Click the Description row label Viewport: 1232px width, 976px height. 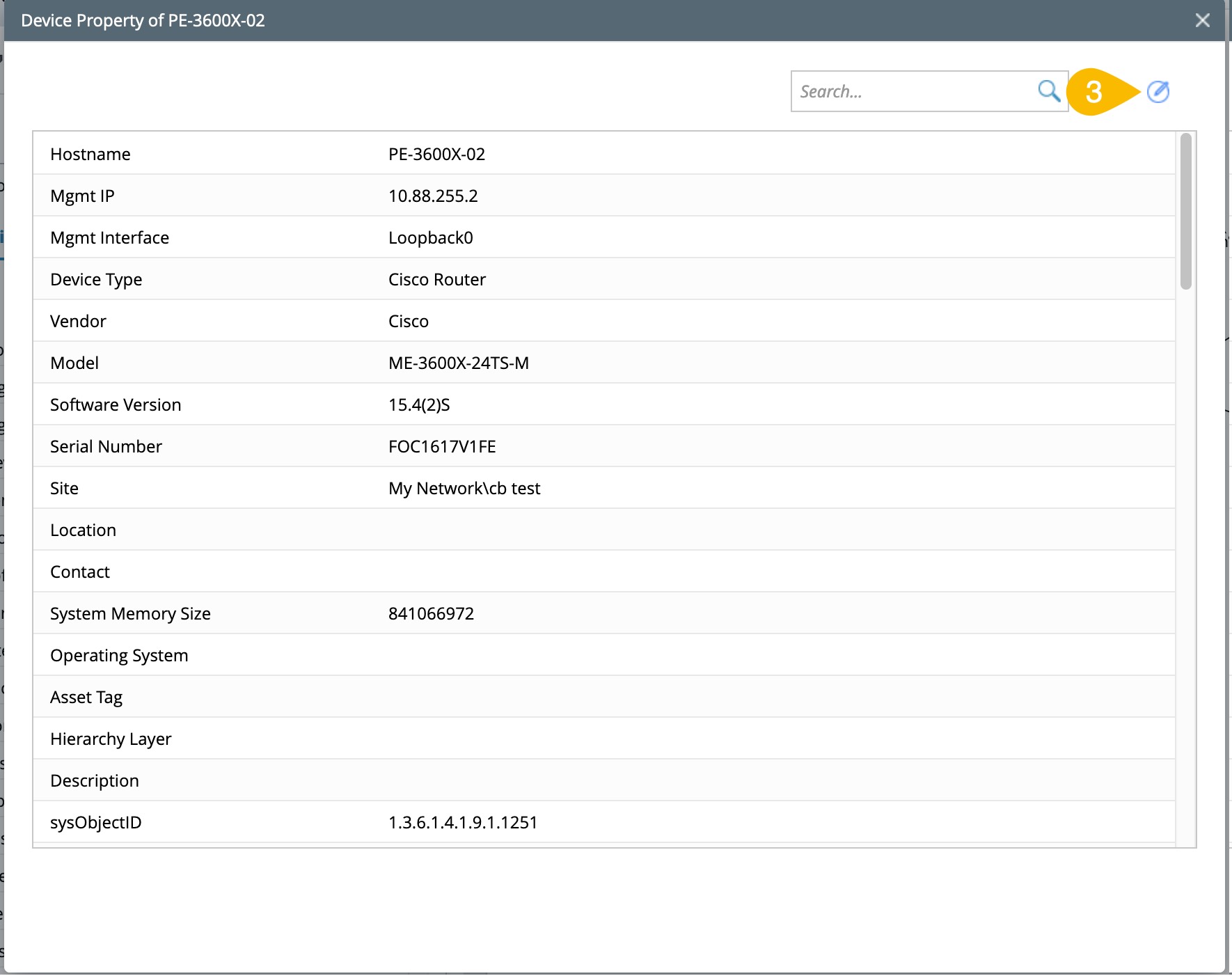[95, 780]
